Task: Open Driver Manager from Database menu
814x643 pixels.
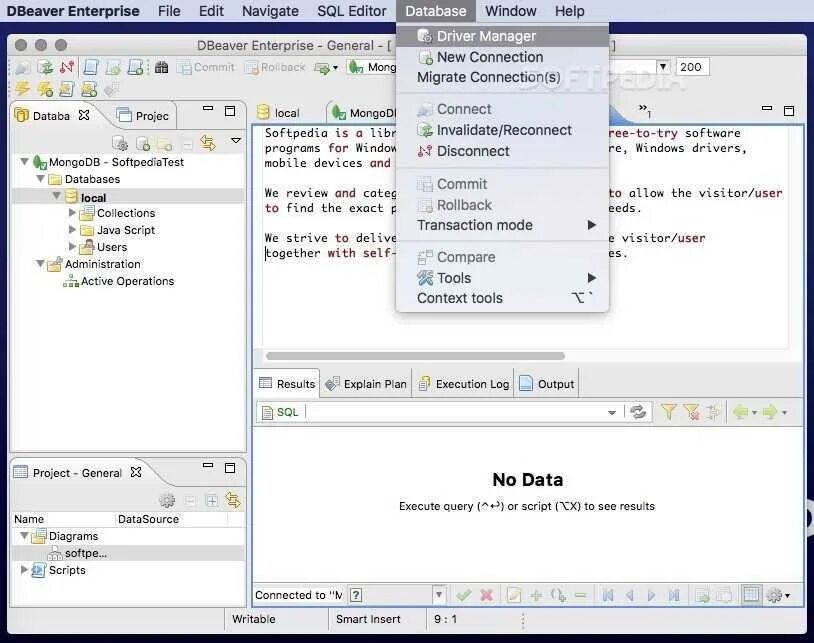Action: pyautogui.click(x=502, y=36)
